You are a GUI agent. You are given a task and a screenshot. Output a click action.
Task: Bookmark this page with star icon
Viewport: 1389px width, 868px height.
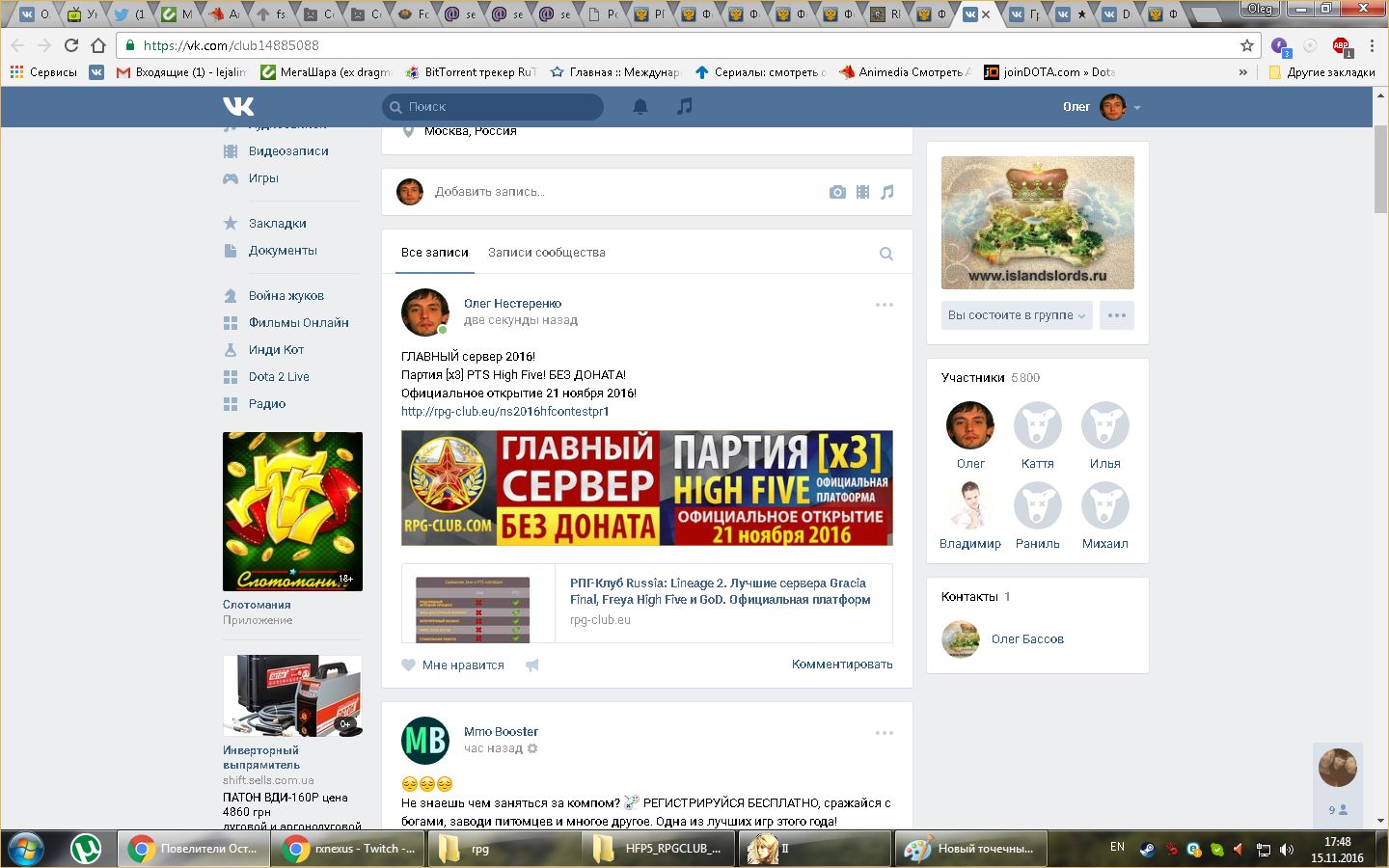[x=1247, y=45]
